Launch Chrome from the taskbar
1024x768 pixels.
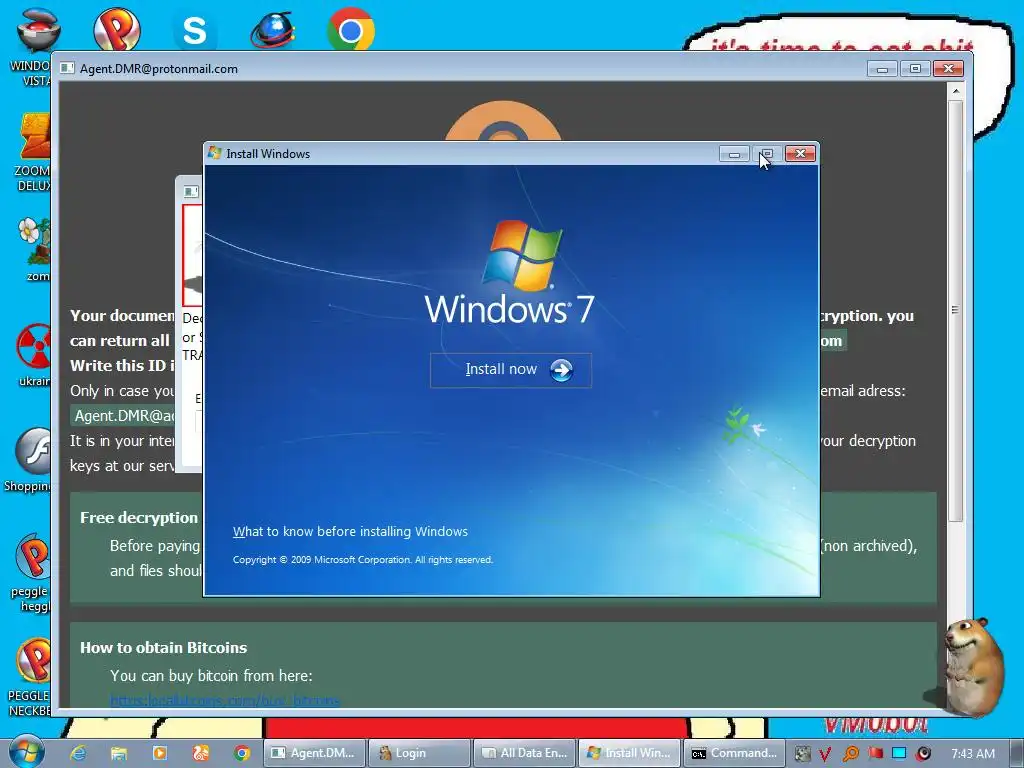click(x=242, y=753)
